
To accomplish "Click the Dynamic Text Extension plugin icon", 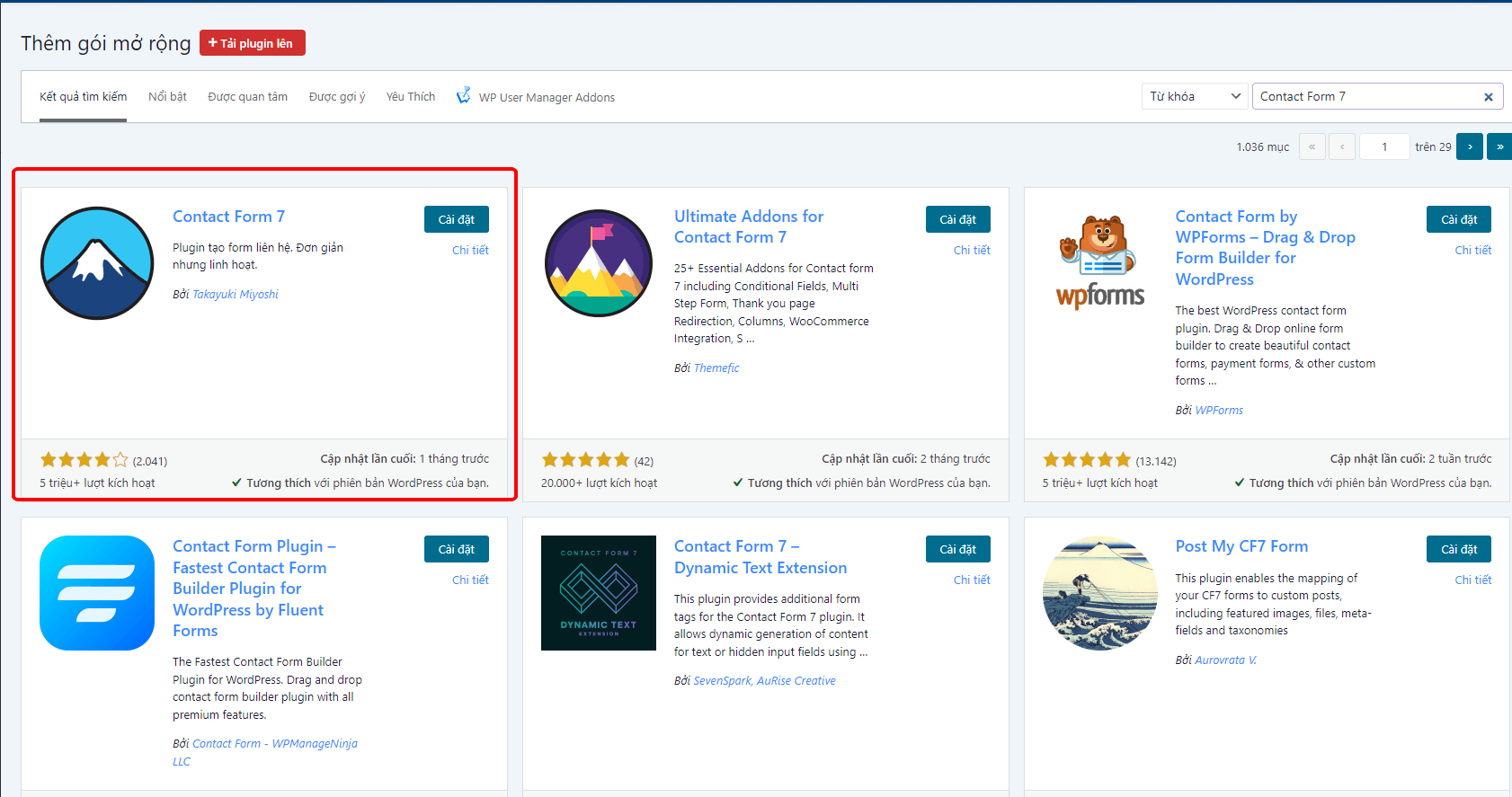I will tap(599, 593).
